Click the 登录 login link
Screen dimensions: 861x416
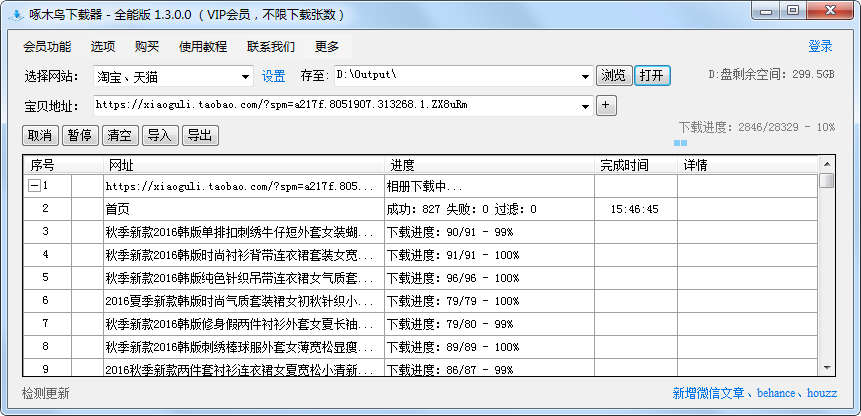pyautogui.click(x=820, y=46)
